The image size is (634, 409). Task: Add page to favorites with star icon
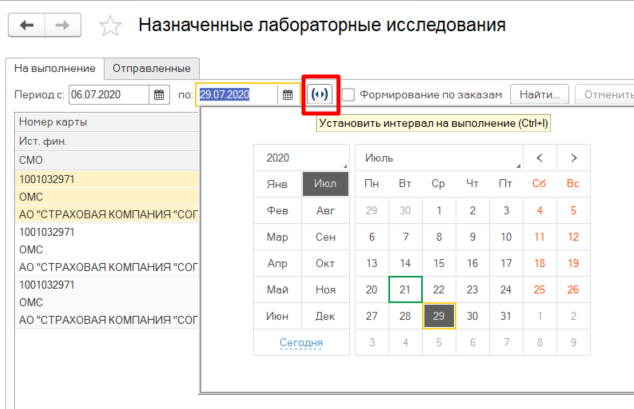click(x=112, y=25)
